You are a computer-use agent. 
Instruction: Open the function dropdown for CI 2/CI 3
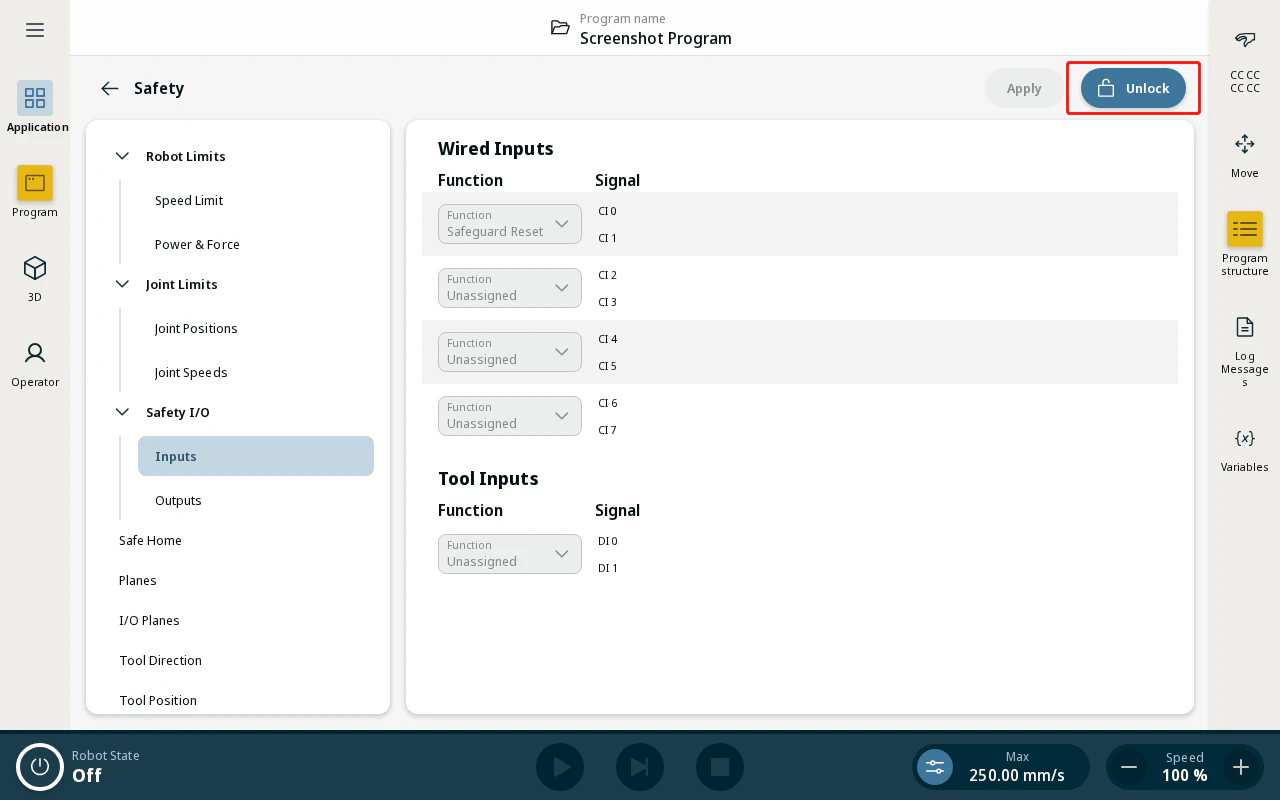click(510, 288)
